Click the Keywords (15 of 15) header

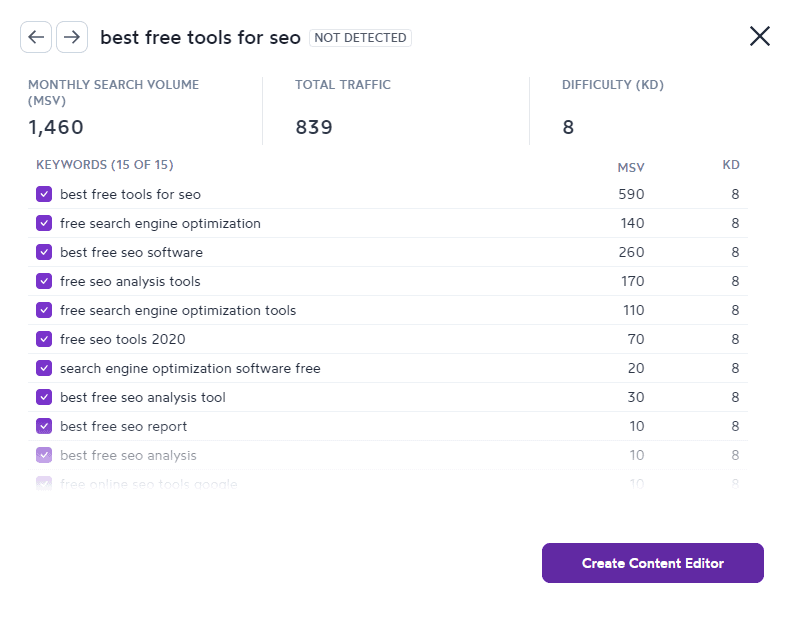(105, 165)
